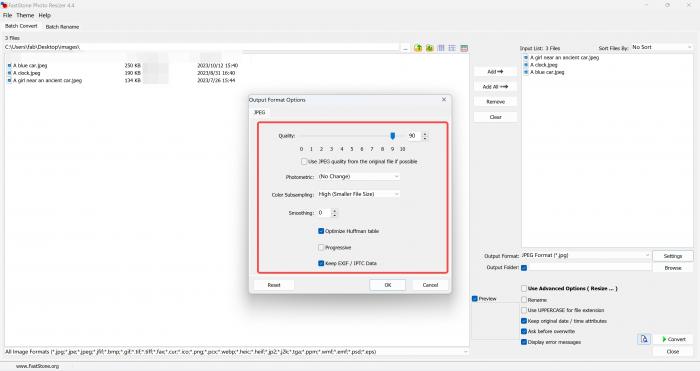Toggle Keep original date / time attributes

pyautogui.click(x=524, y=321)
